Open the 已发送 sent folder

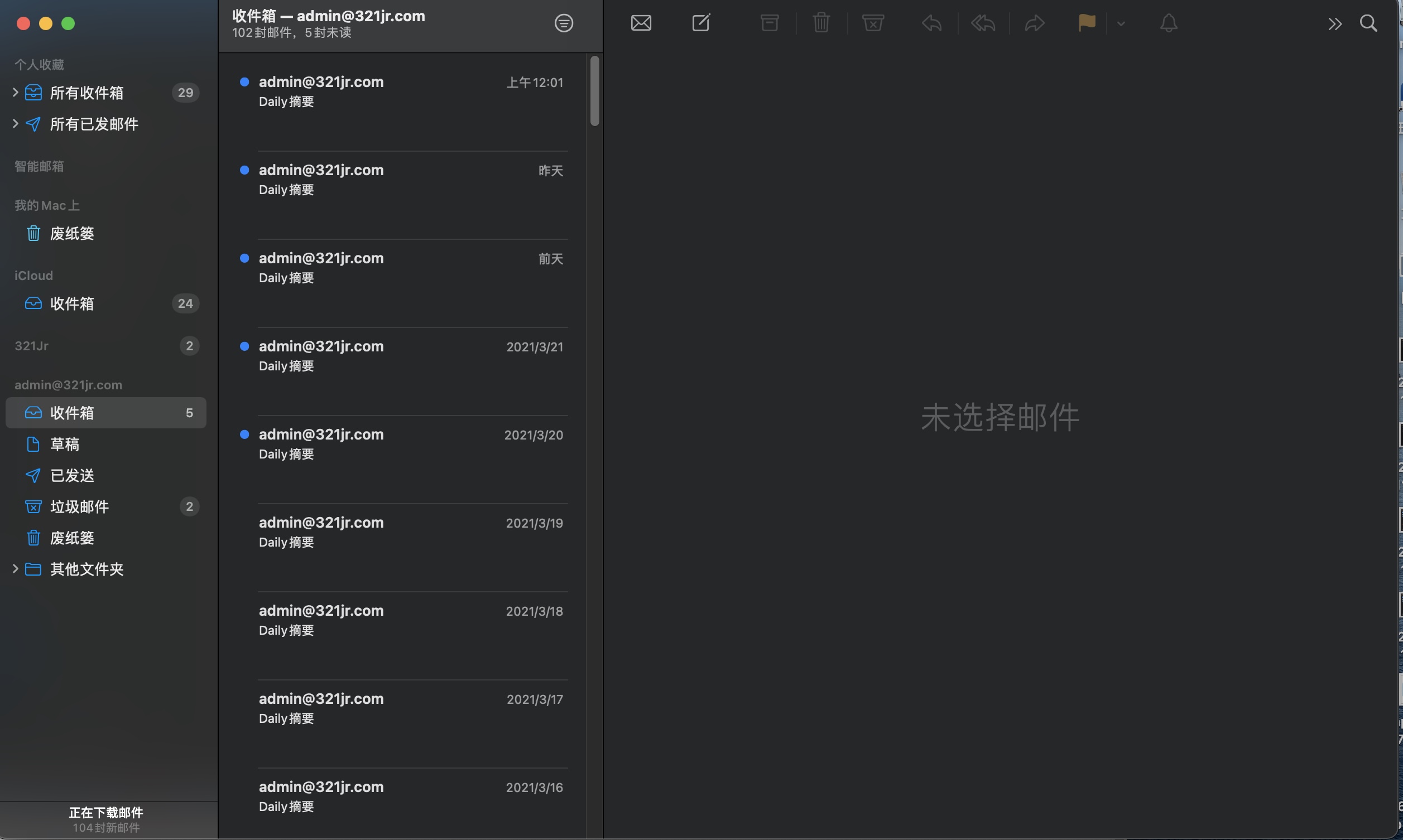pos(106,475)
